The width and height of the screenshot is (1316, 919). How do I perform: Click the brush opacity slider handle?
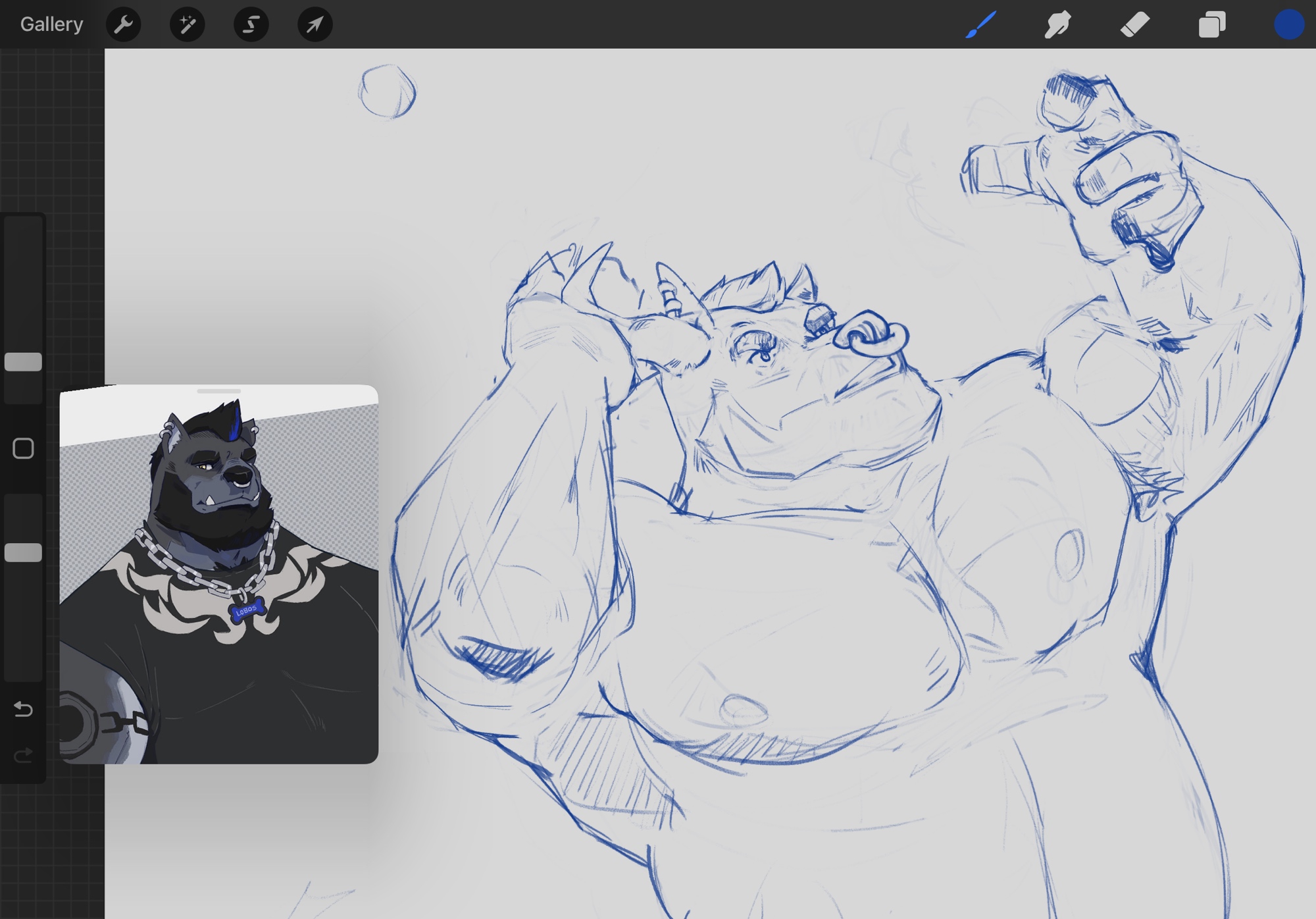(23, 552)
